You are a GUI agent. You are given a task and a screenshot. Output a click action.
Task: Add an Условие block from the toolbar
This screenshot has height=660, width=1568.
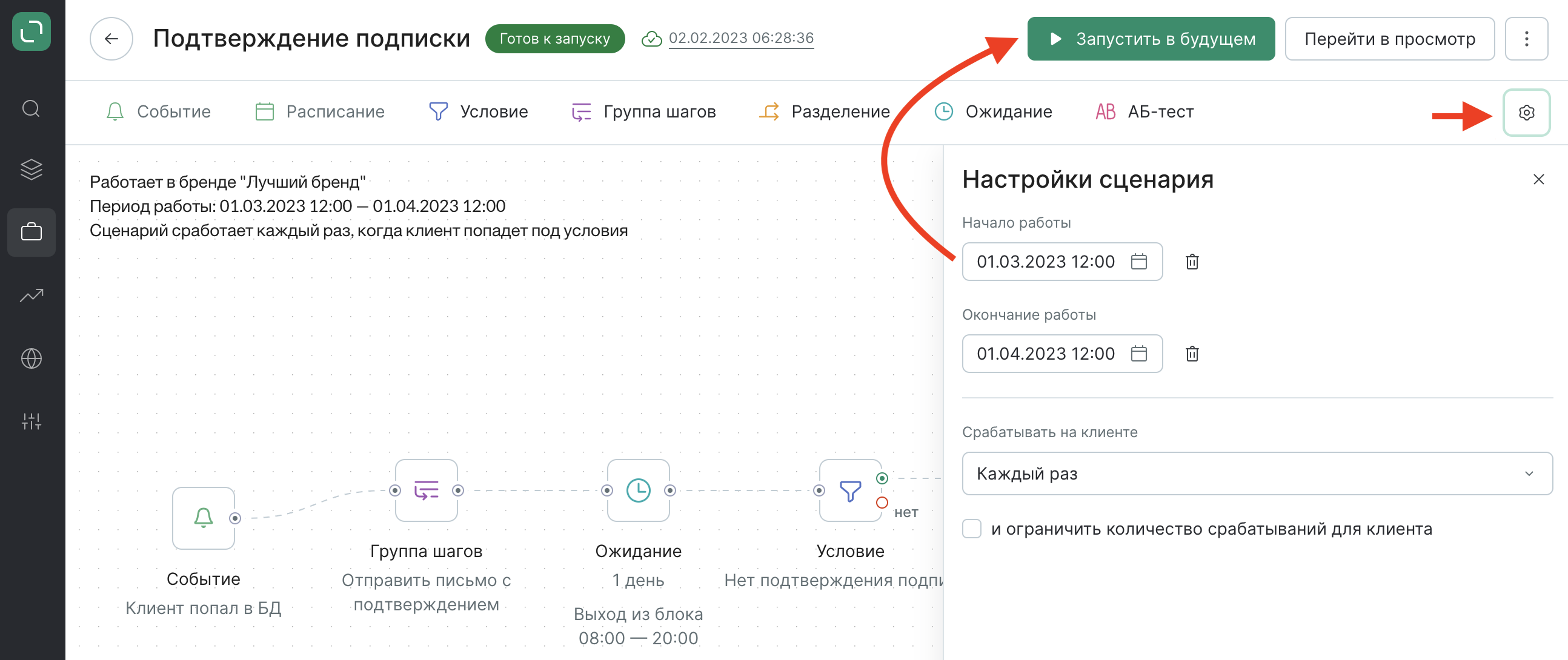click(478, 112)
